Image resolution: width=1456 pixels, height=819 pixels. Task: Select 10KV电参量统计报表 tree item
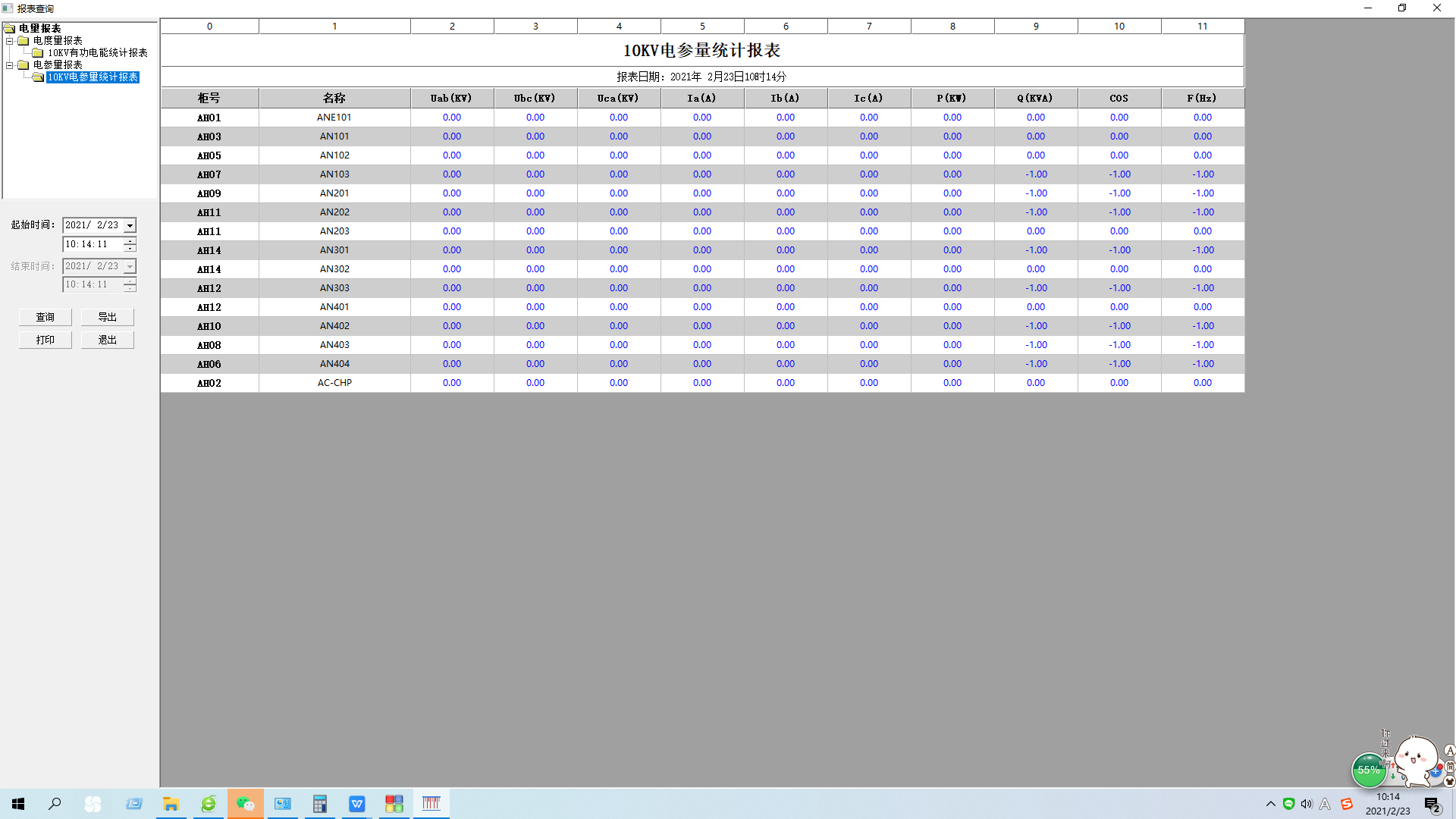[x=93, y=77]
